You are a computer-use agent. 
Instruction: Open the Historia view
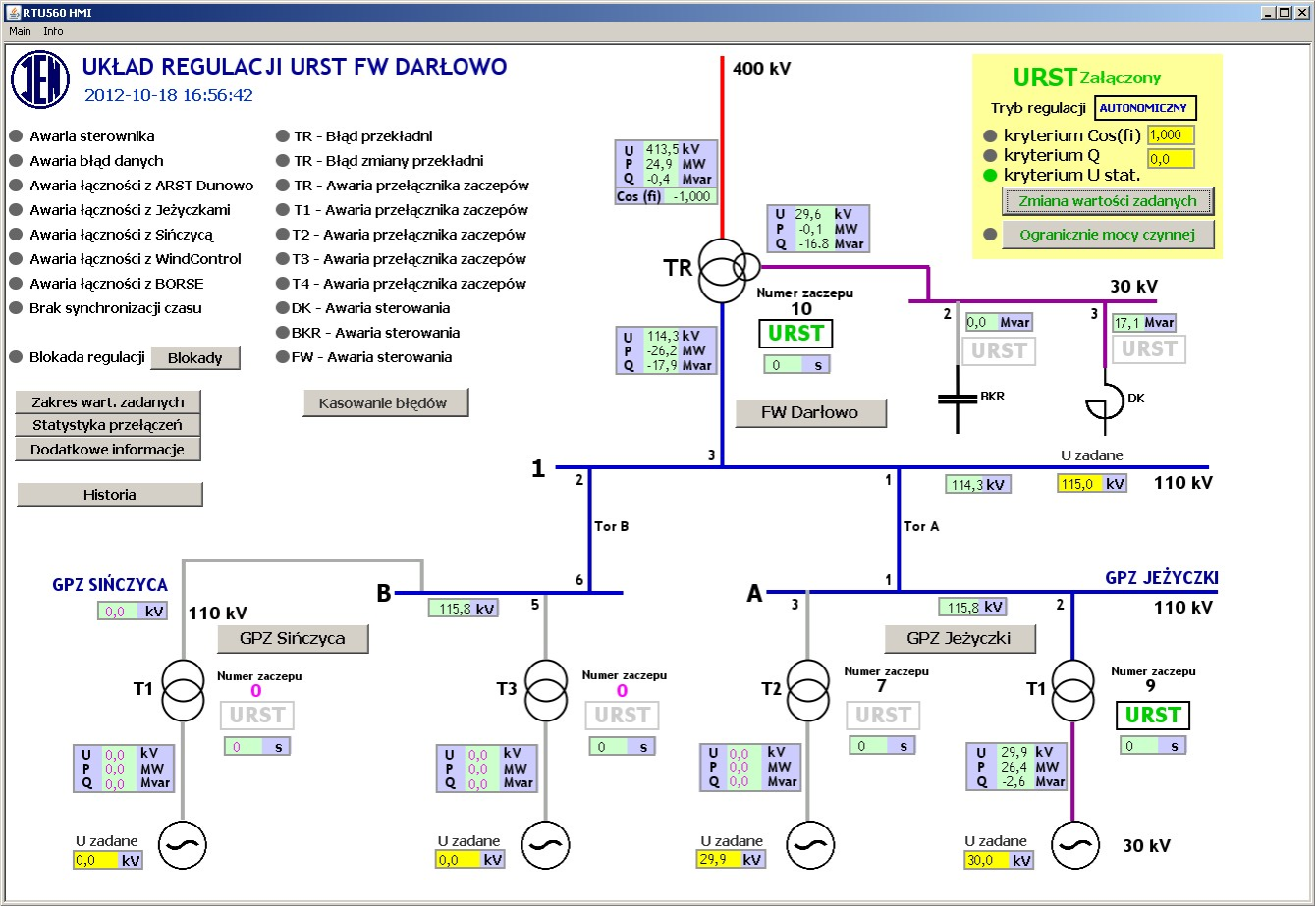coord(110,495)
